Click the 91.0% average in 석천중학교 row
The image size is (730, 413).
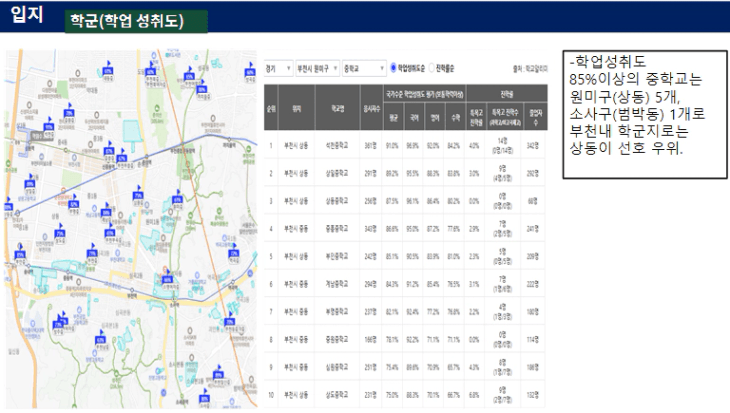(392, 146)
